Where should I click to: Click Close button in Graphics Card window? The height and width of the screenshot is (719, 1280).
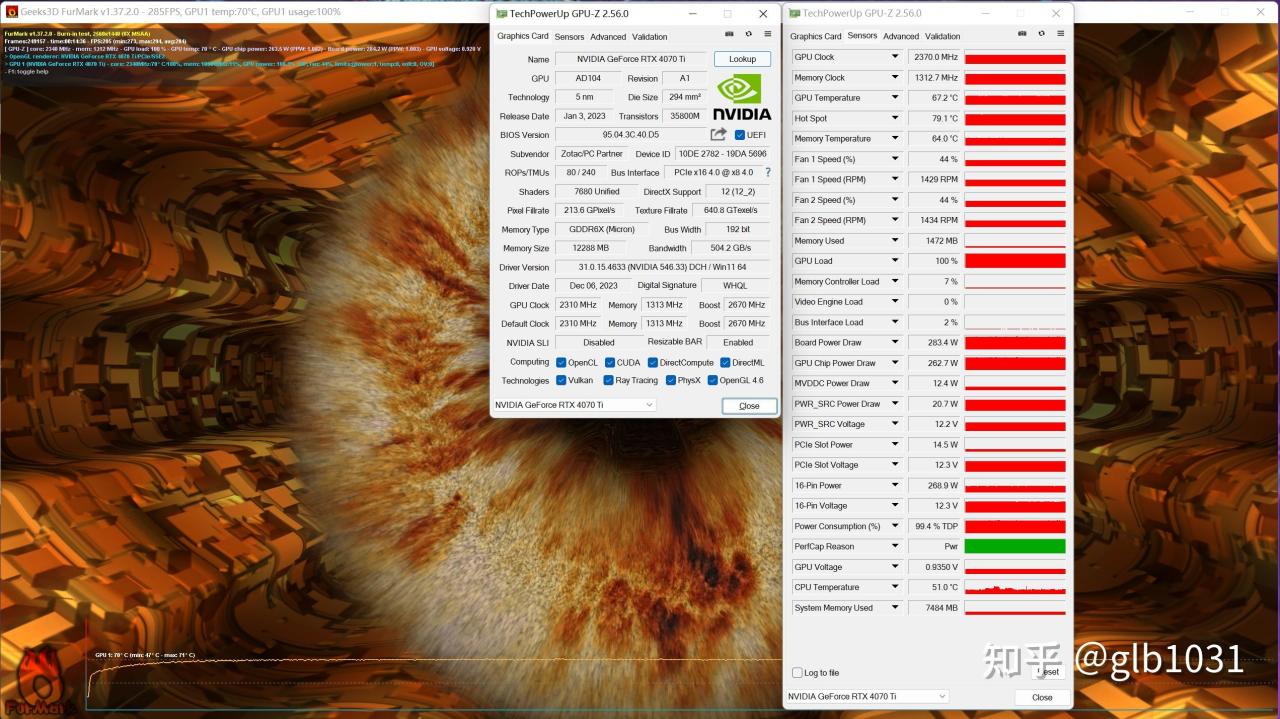[749, 406]
